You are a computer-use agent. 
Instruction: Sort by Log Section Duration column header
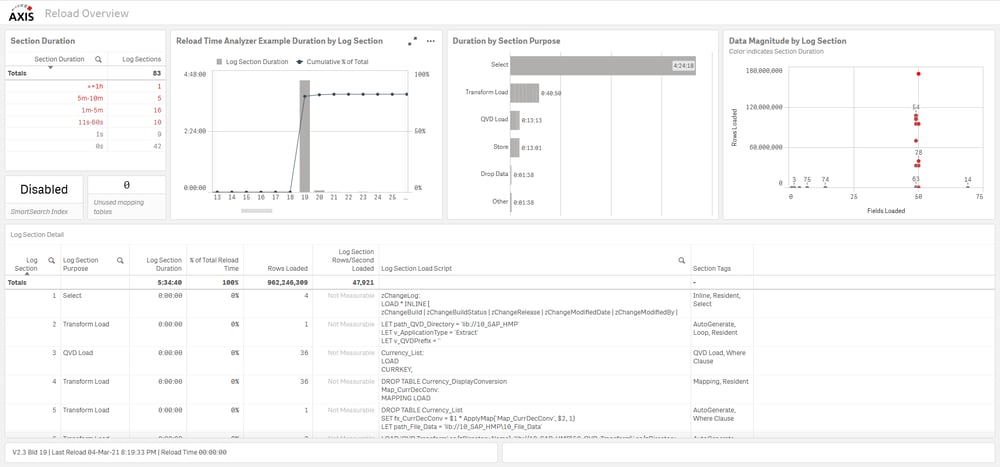pyautogui.click(x=164, y=264)
